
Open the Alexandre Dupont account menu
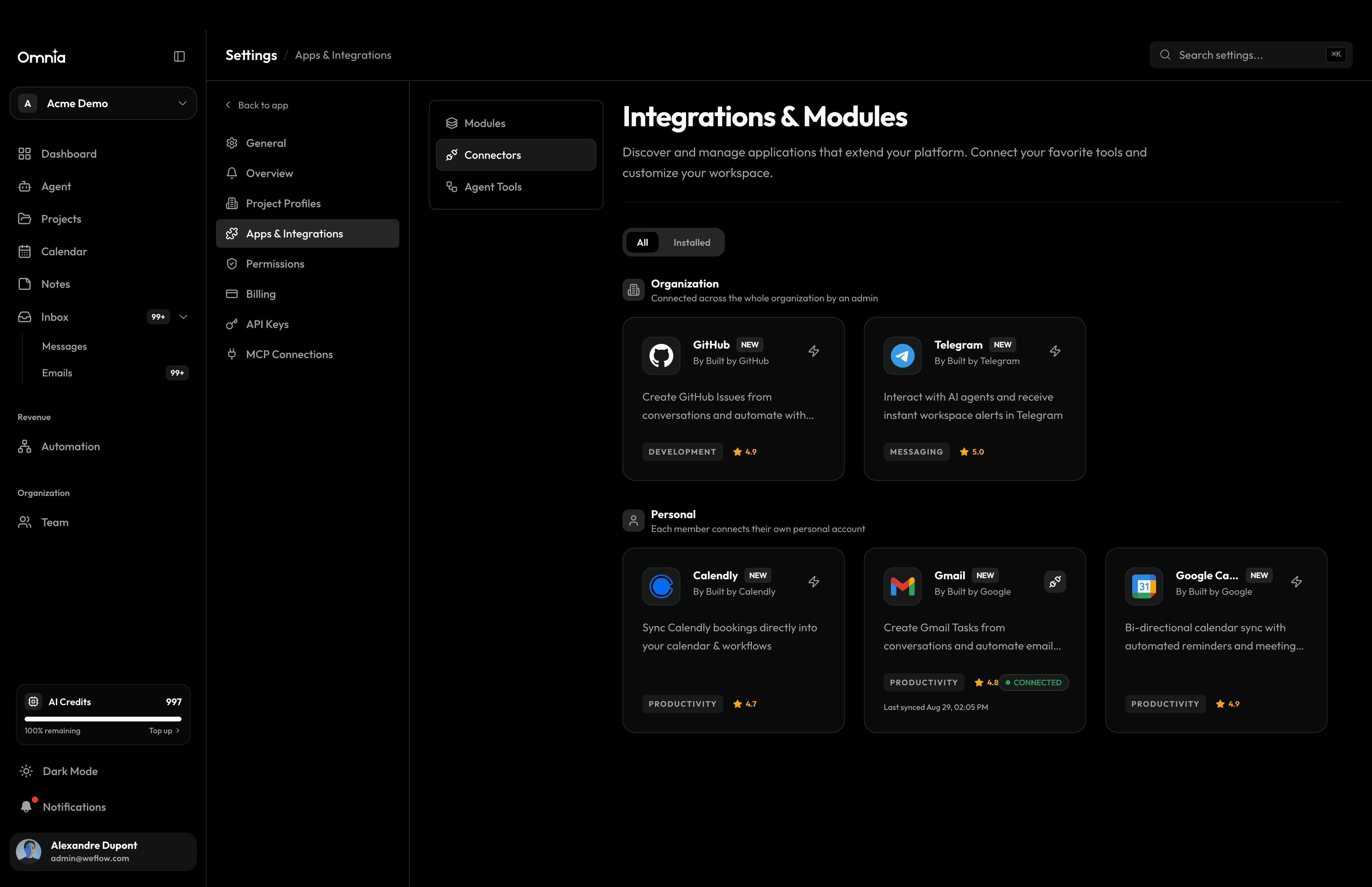(x=103, y=851)
